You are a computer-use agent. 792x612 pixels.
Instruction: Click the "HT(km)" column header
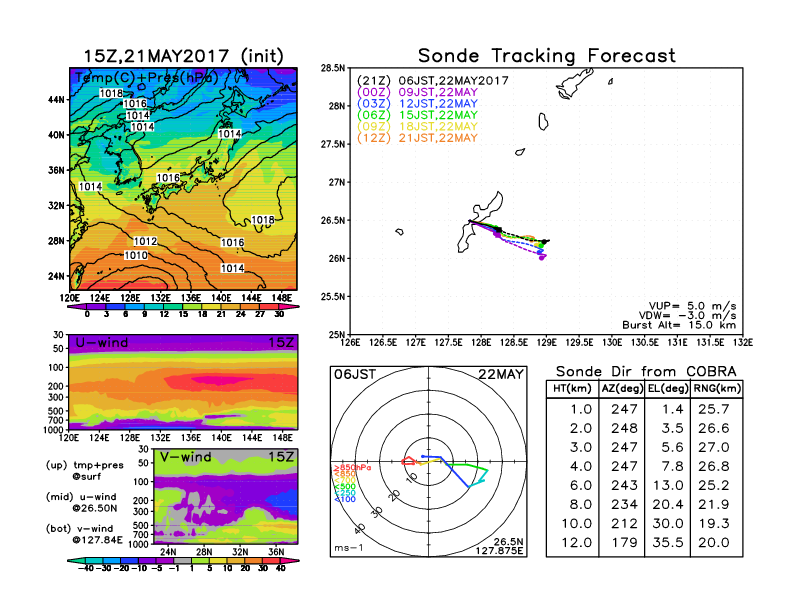572,388
